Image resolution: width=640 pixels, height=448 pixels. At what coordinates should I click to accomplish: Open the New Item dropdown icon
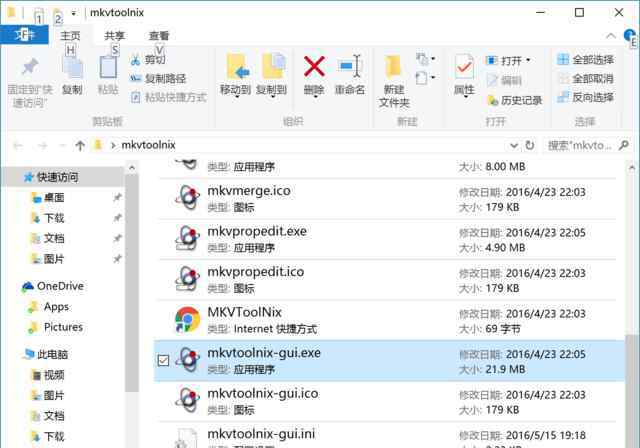(x=425, y=59)
